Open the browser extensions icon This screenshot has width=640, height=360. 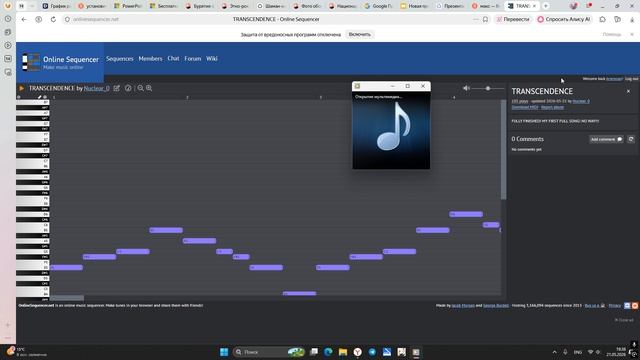[602, 19]
